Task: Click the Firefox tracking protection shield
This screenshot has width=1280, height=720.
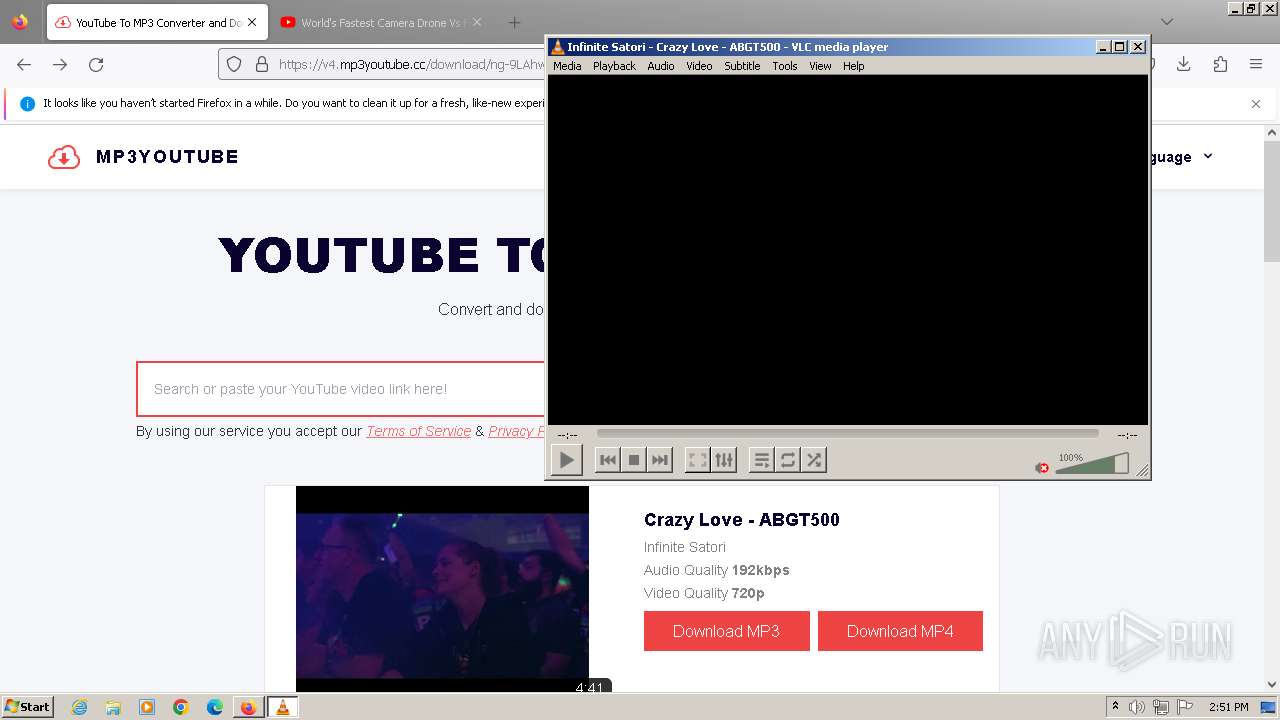Action: (234, 64)
